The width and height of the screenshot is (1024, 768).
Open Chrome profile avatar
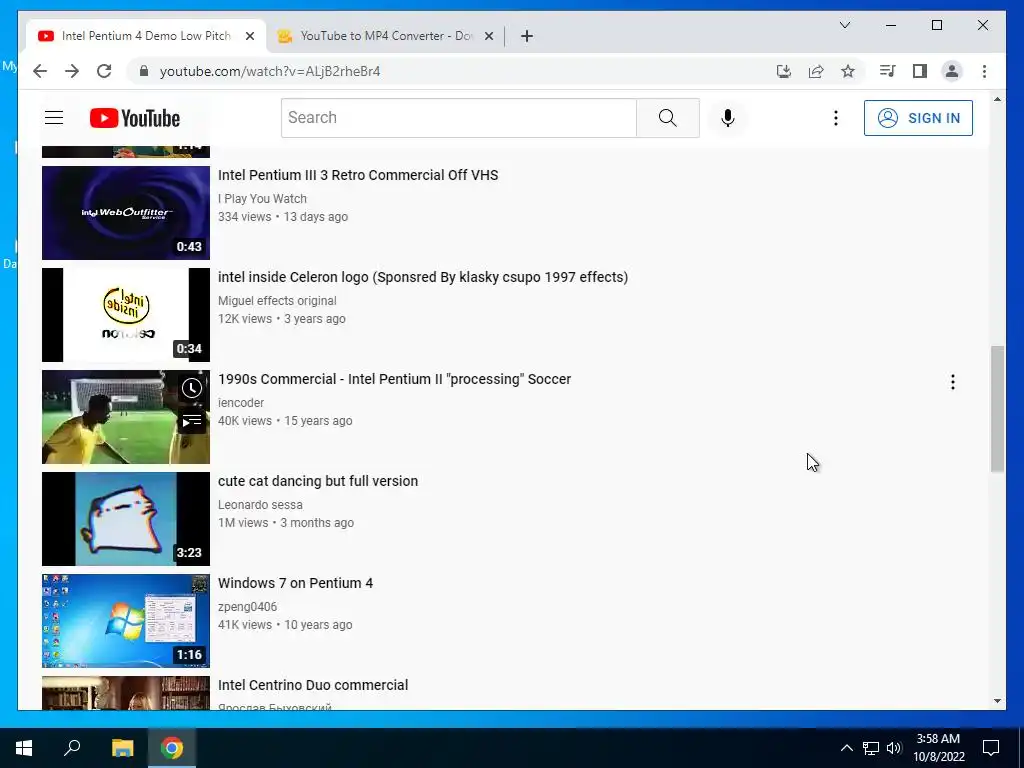(x=952, y=71)
